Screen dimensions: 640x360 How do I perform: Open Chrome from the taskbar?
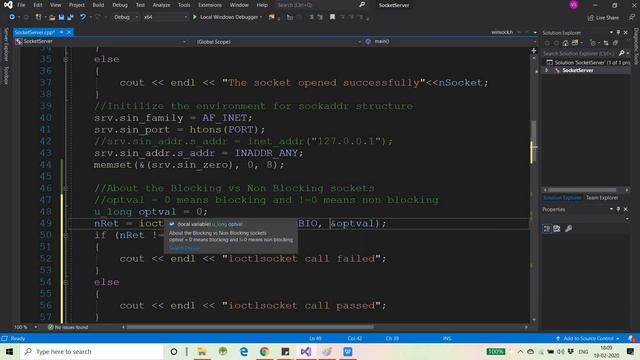point(264,351)
